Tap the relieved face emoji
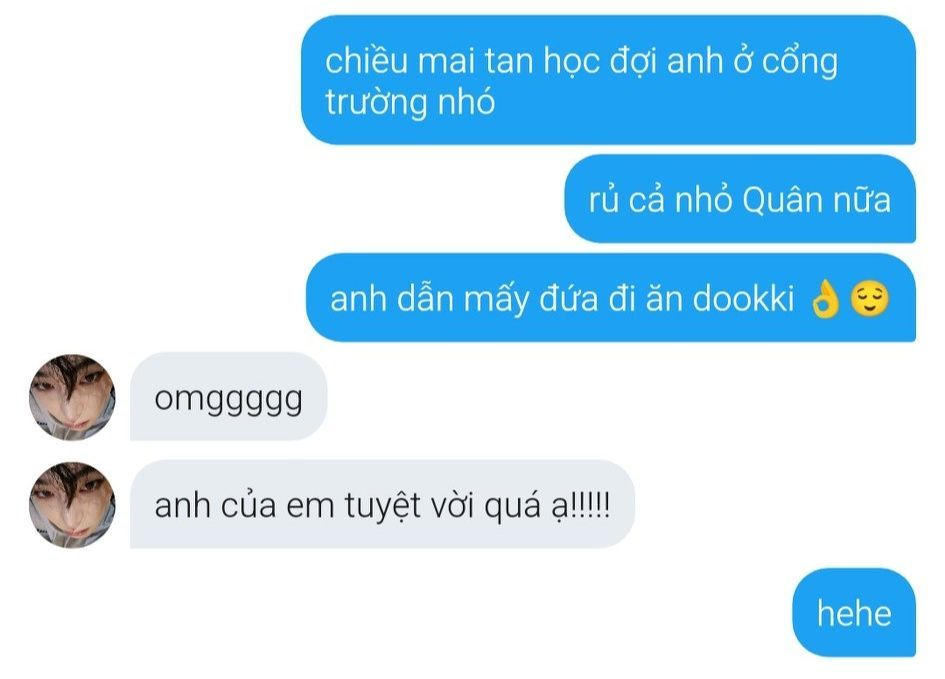The width and height of the screenshot is (945, 679). tap(869, 299)
